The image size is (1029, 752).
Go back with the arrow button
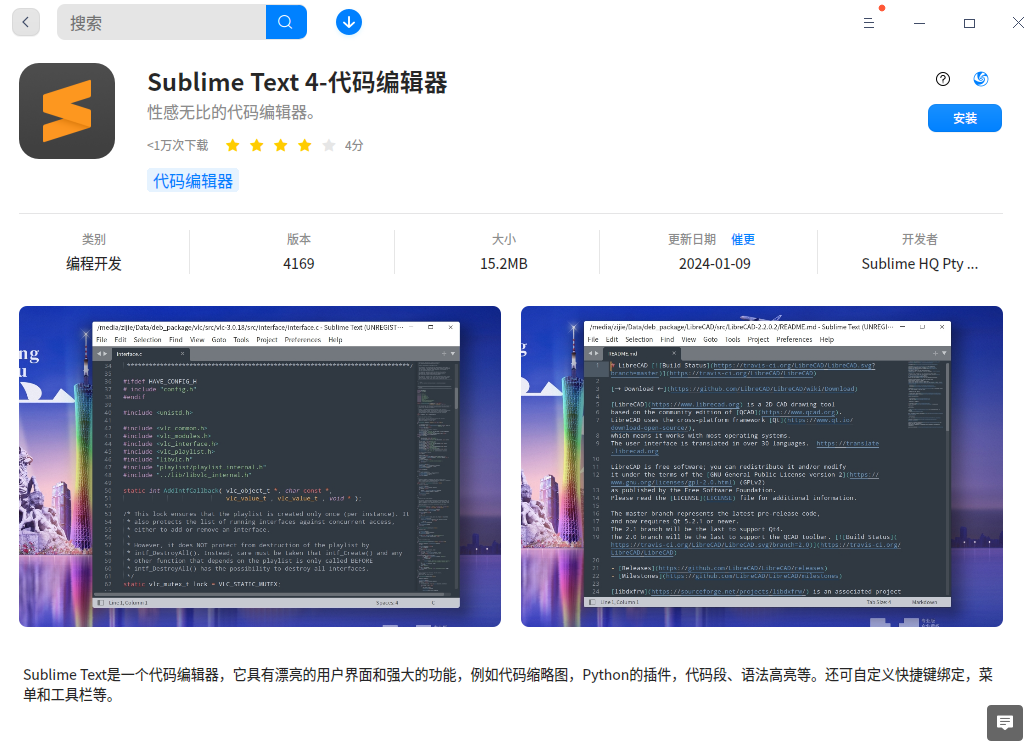[26, 22]
